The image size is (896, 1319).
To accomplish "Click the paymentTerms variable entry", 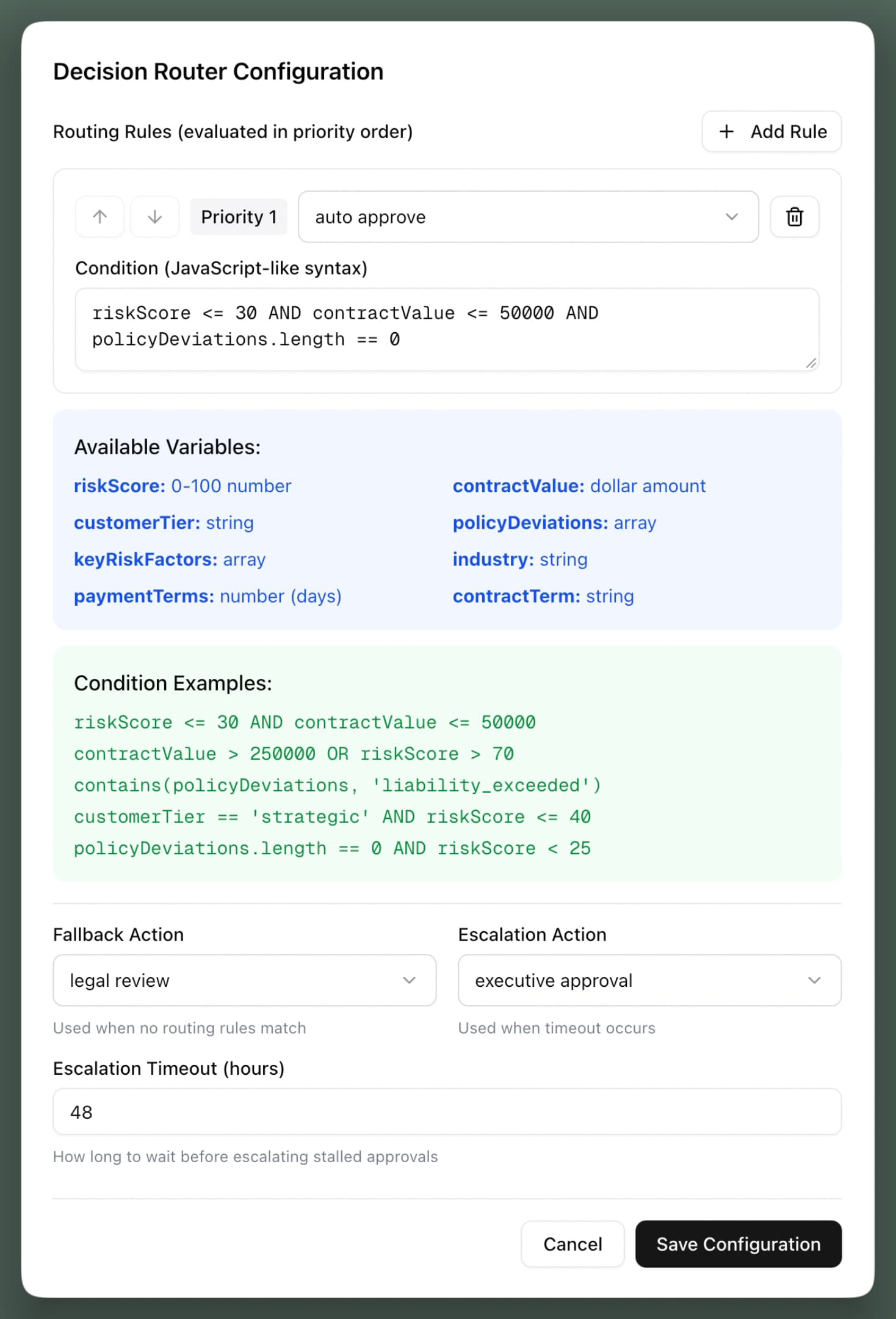I will tap(208, 596).
